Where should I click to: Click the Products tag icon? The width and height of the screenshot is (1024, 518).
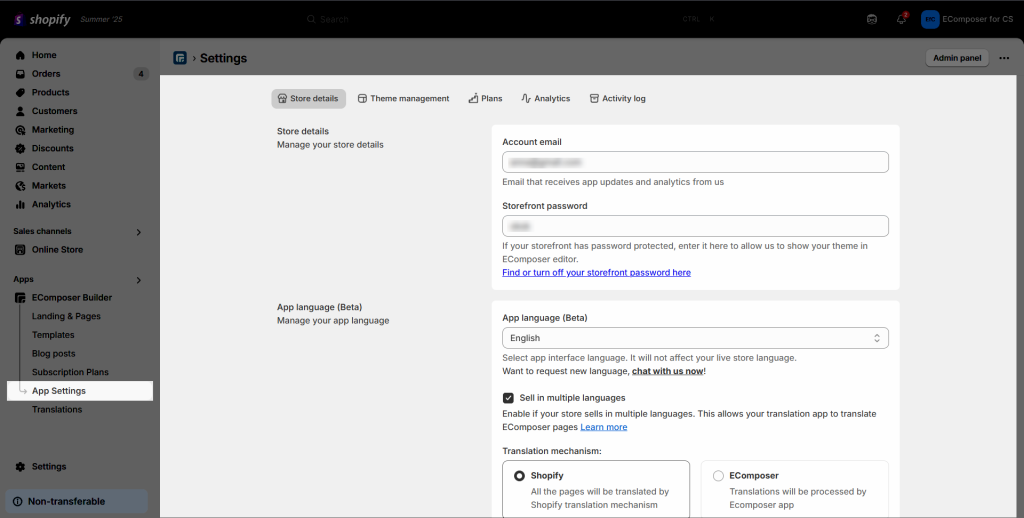pos(20,93)
